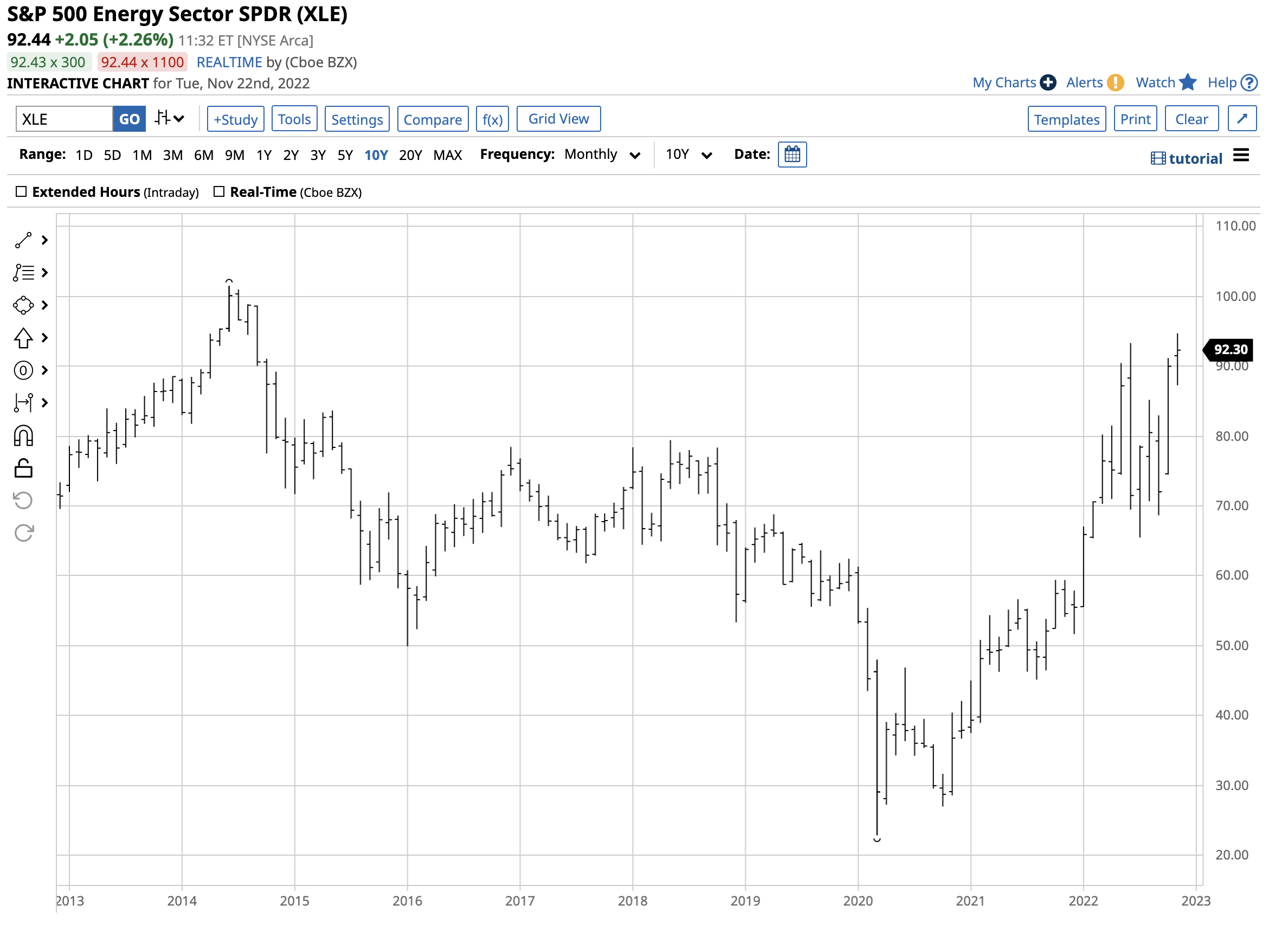Screen dimensions: 1288x937
Task: Select the 9M range
Action: point(235,155)
